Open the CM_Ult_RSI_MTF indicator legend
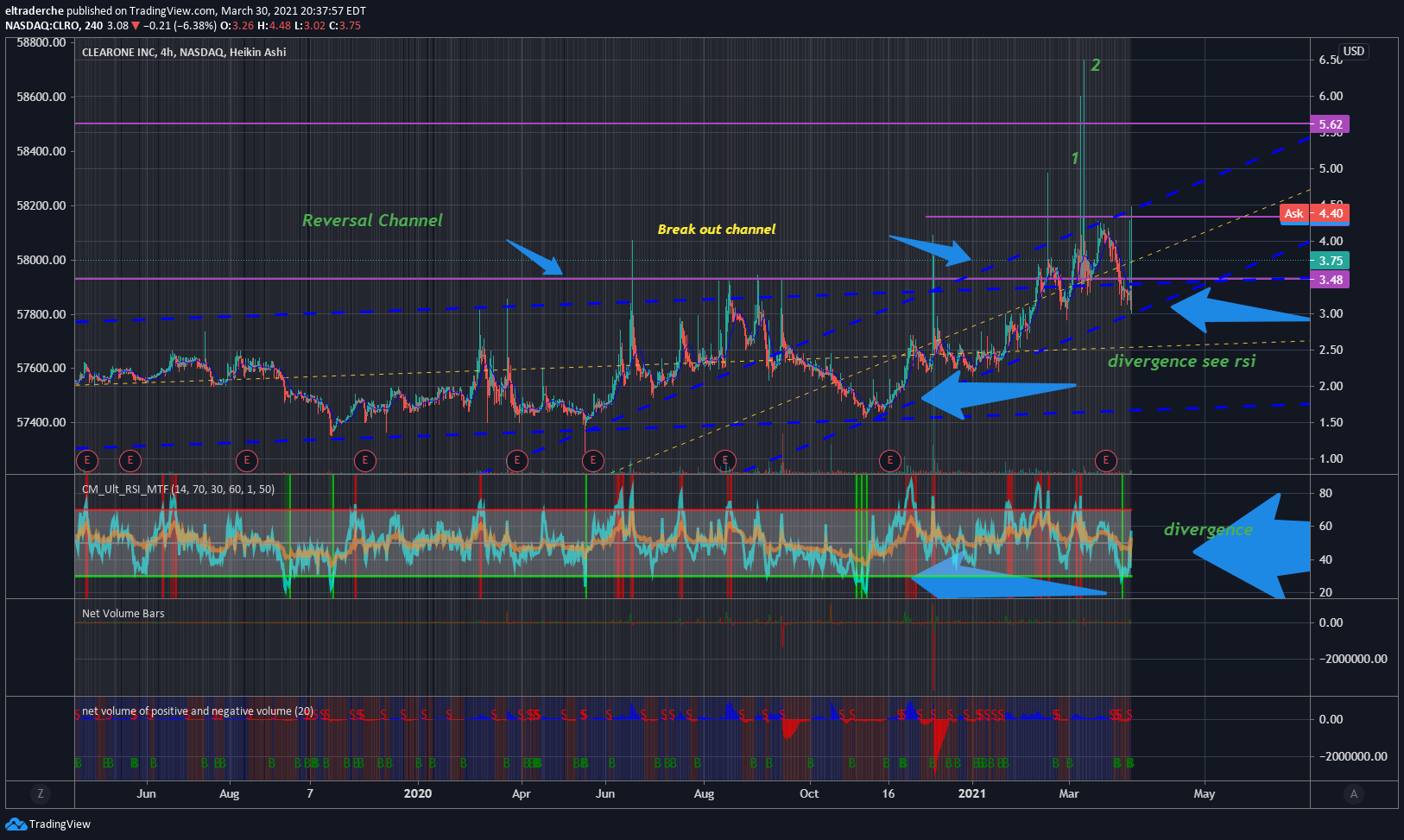This screenshot has height=840, width=1404. point(178,489)
